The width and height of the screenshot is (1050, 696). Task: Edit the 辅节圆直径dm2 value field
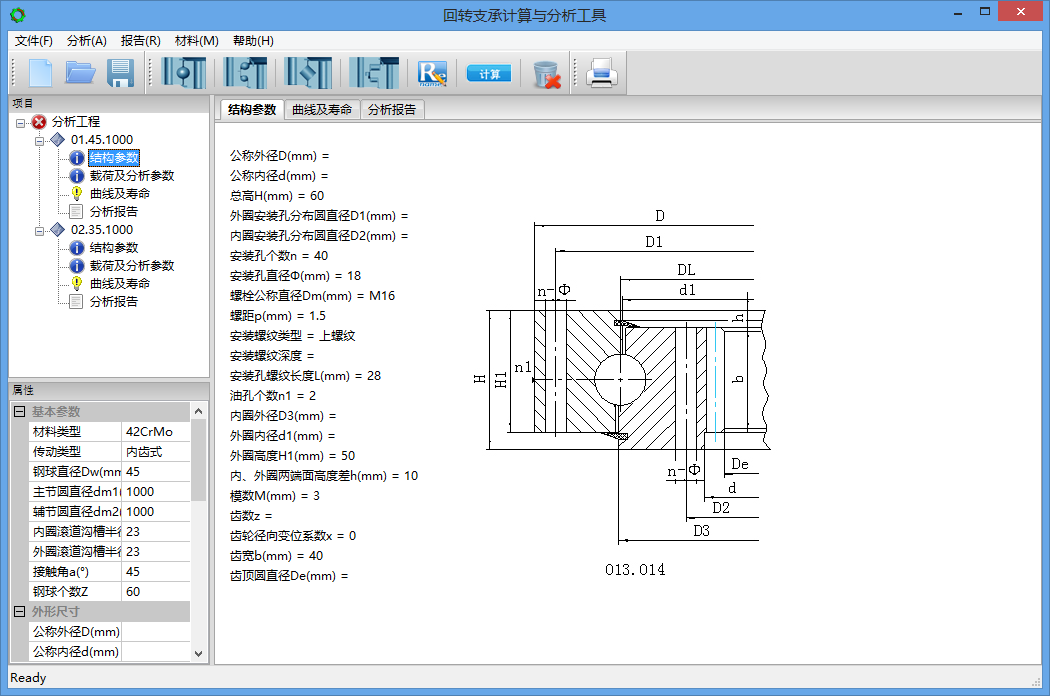pos(155,512)
